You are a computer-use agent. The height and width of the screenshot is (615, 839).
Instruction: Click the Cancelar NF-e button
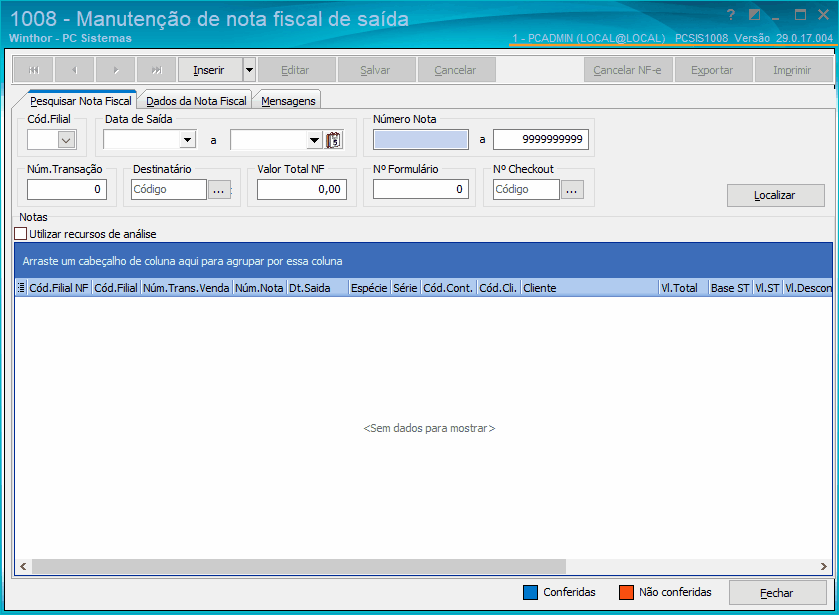[x=628, y=70]
